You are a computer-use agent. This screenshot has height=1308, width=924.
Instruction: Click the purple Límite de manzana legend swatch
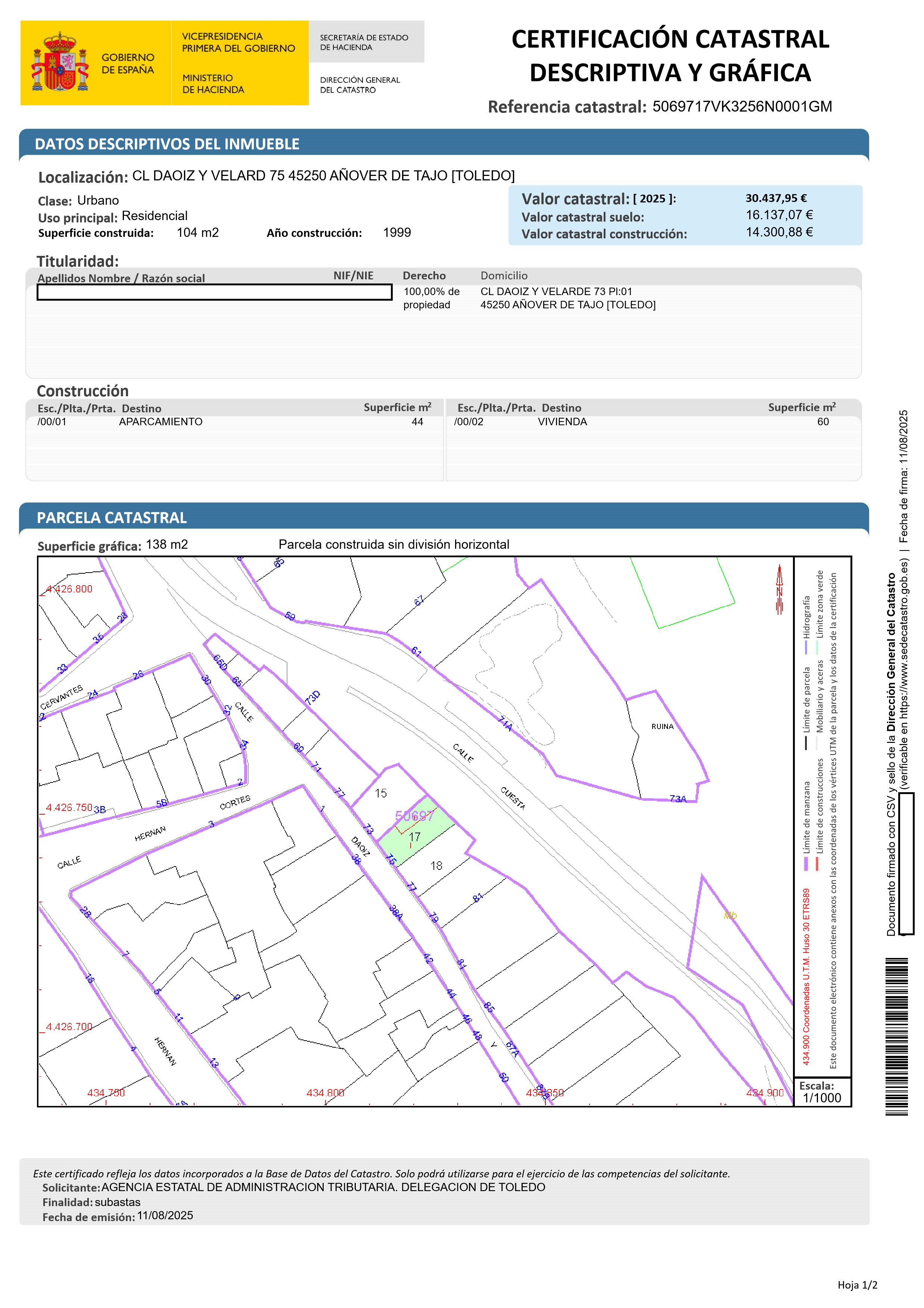(806, 864)
